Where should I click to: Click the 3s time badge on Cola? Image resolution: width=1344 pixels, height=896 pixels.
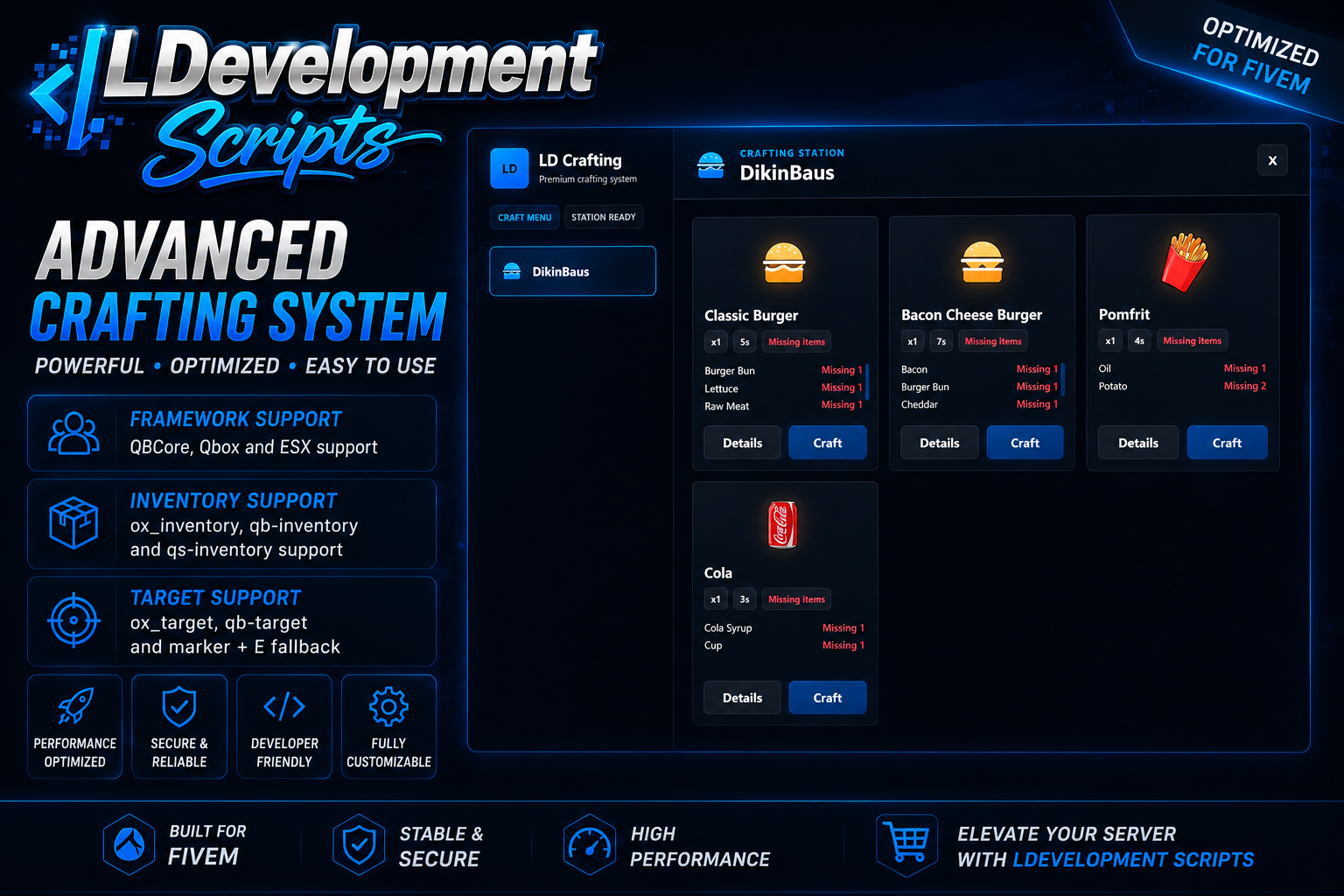[x=745, y=599]
